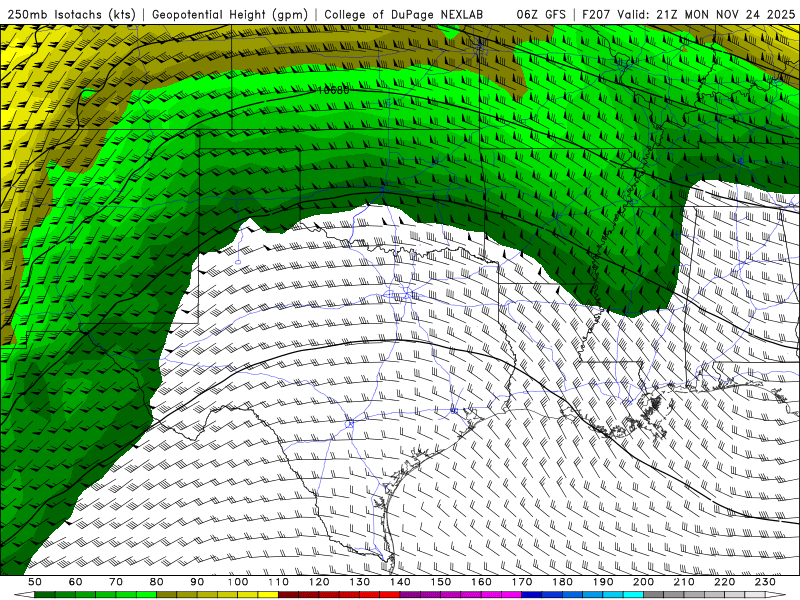Click the "F207" forecast hour label
The width and height of the screenshot is (800, 600).
597,15
